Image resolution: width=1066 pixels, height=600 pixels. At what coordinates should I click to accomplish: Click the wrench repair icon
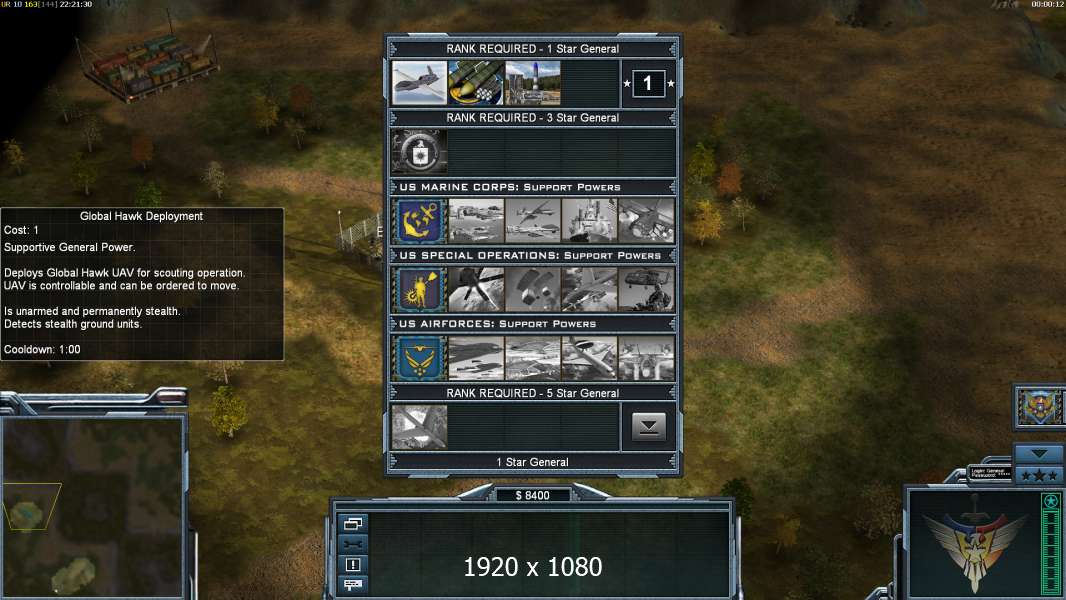353,544
